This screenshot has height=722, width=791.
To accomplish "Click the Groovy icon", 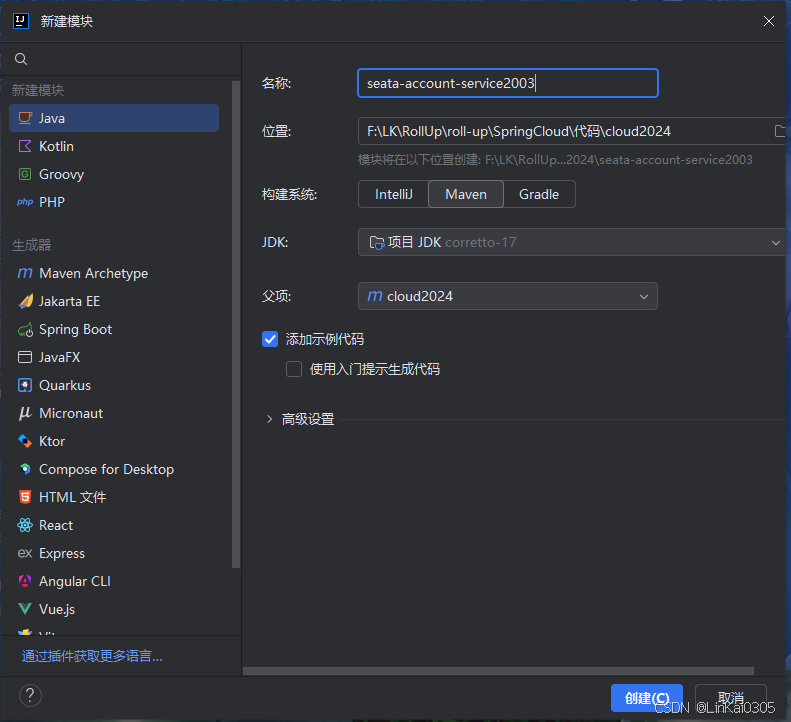I will [25, 174].
